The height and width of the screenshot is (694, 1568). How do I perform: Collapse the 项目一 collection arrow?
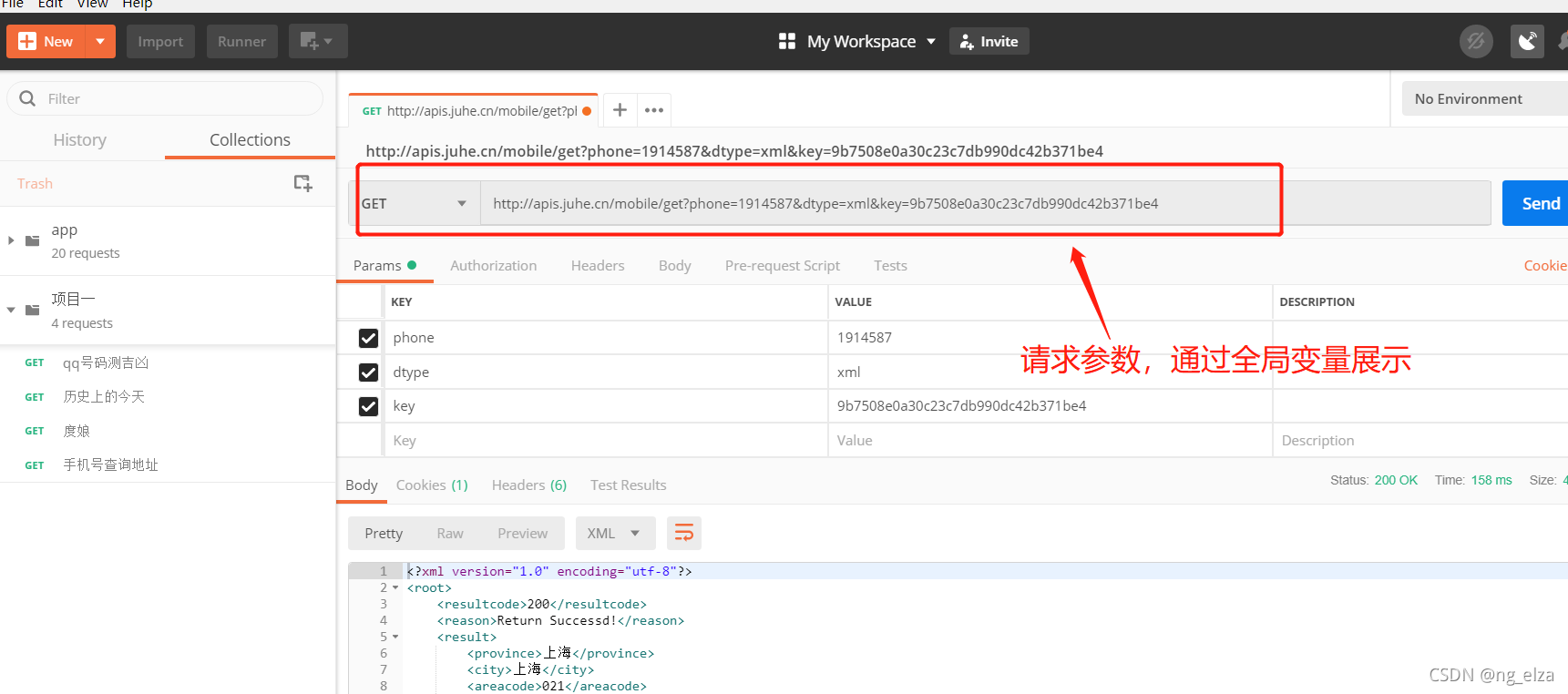pyautogui.click(x=11, y=310)
